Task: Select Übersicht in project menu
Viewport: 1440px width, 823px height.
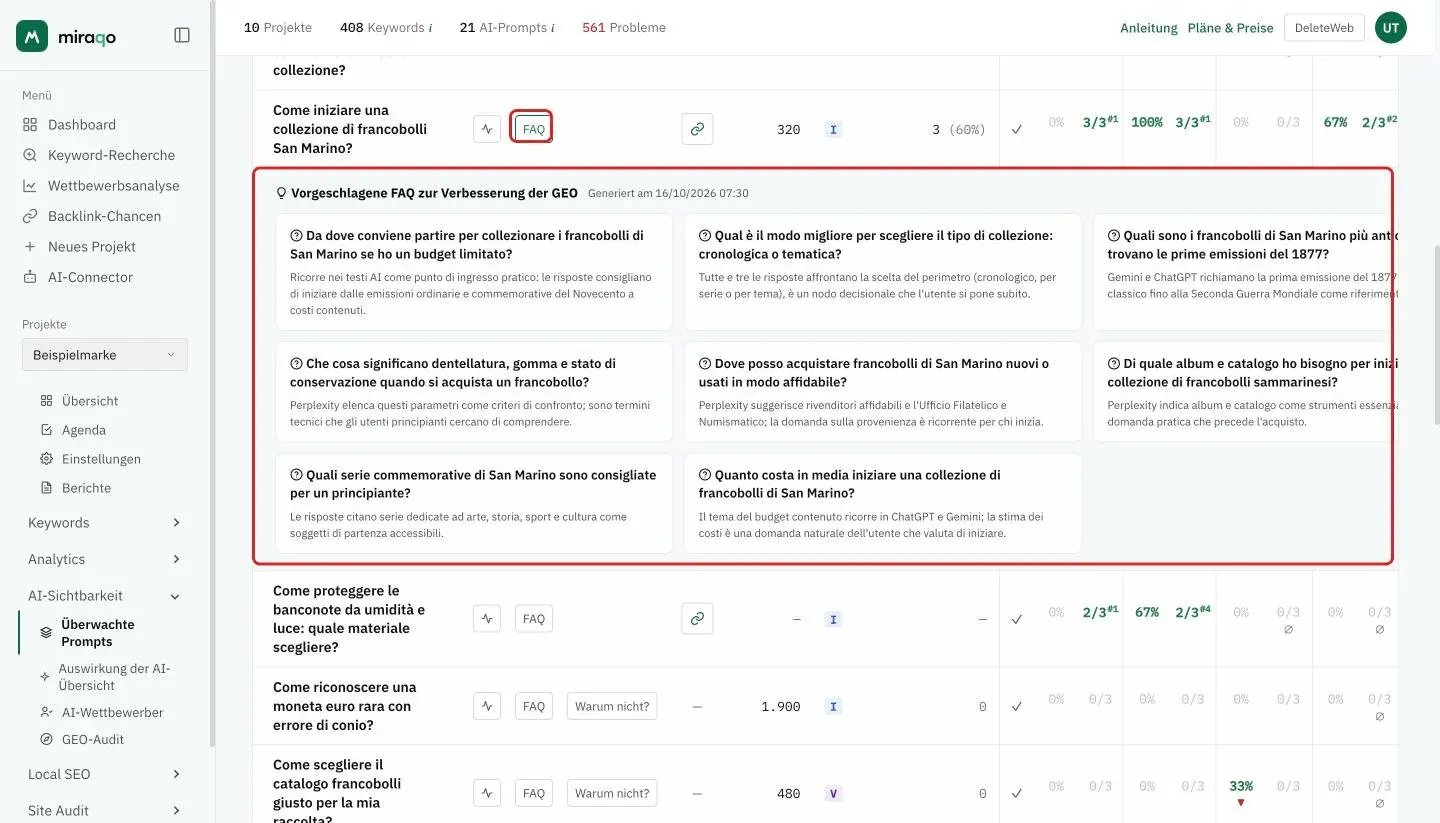Action: click(90, 401)
